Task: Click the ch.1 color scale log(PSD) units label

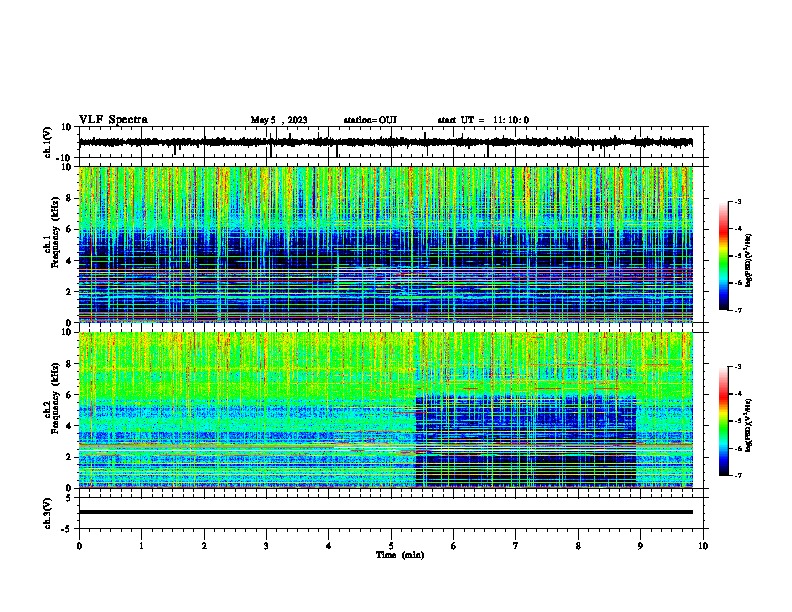Action: point(749,260)
